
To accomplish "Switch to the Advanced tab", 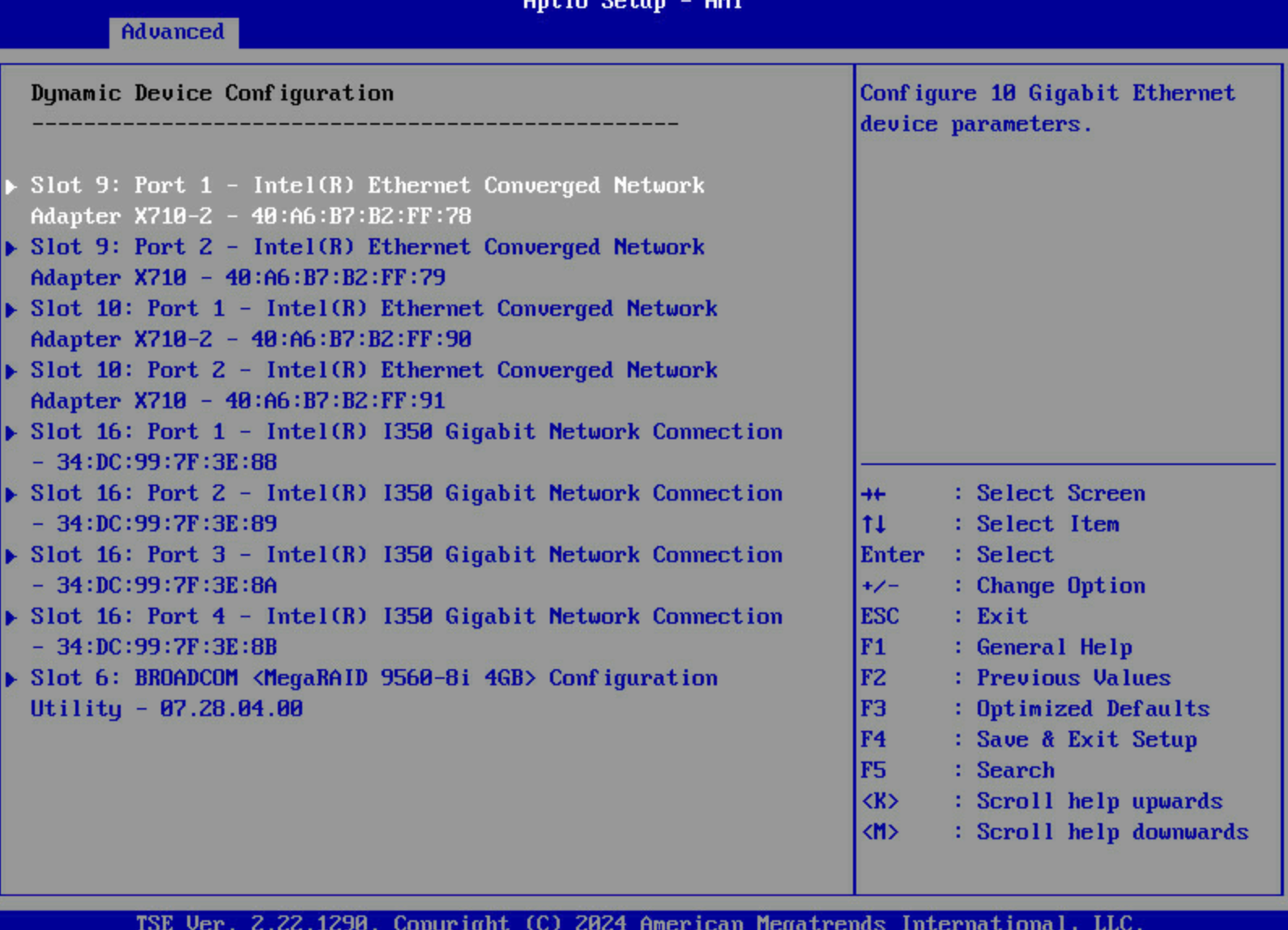I will [x=173, y=32].
